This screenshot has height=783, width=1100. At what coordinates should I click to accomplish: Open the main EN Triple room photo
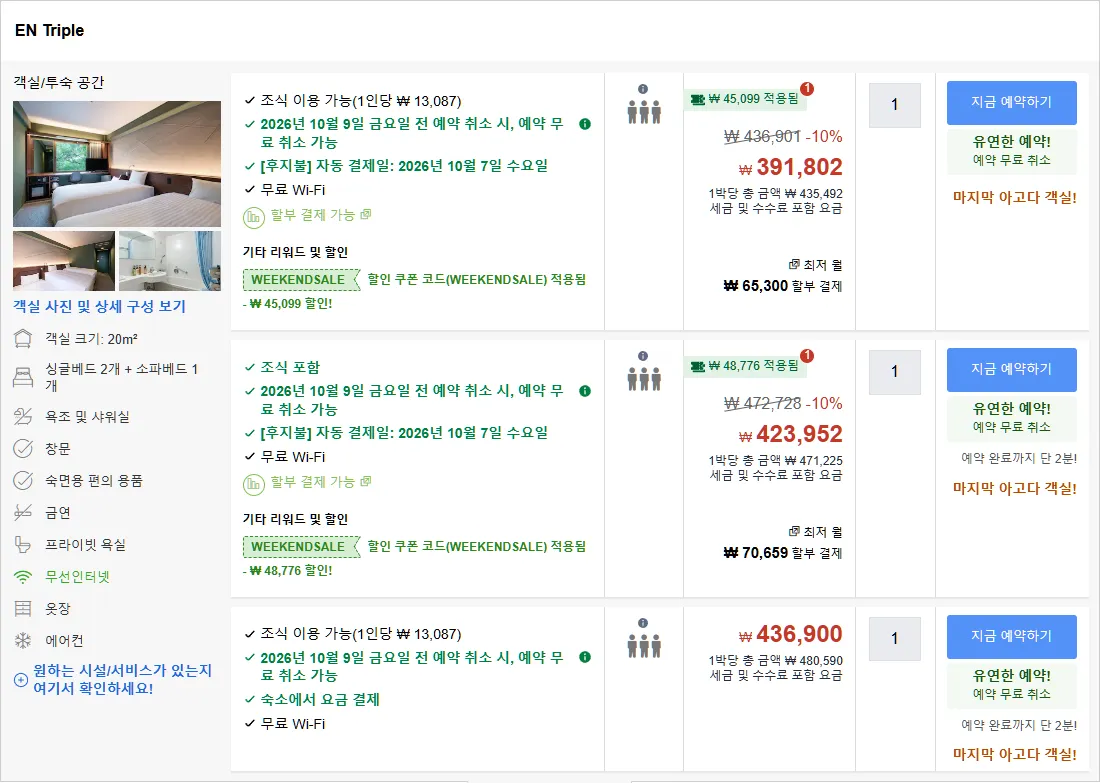(x=117, y=163)
